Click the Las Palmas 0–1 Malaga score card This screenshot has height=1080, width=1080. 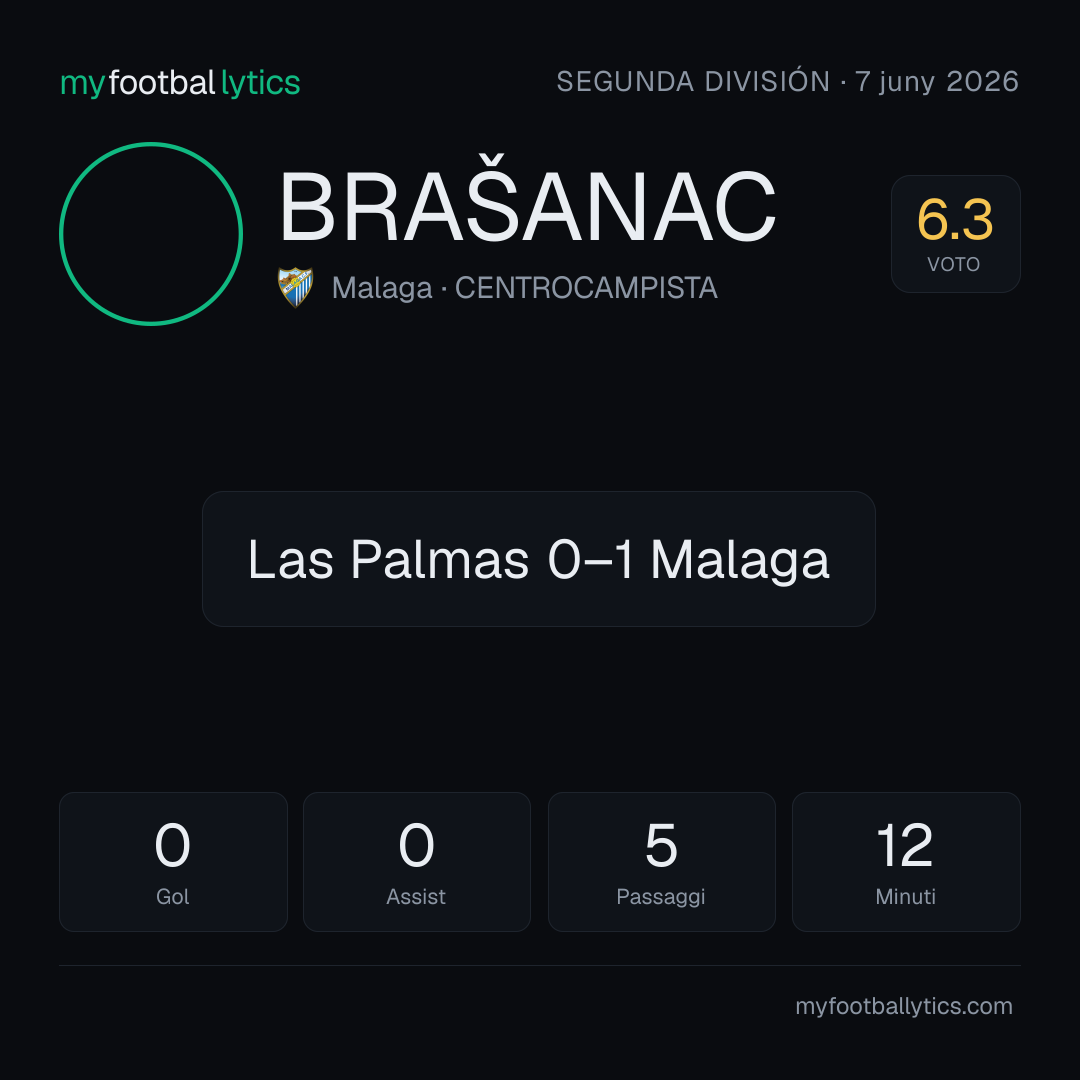tap(539, 559)
